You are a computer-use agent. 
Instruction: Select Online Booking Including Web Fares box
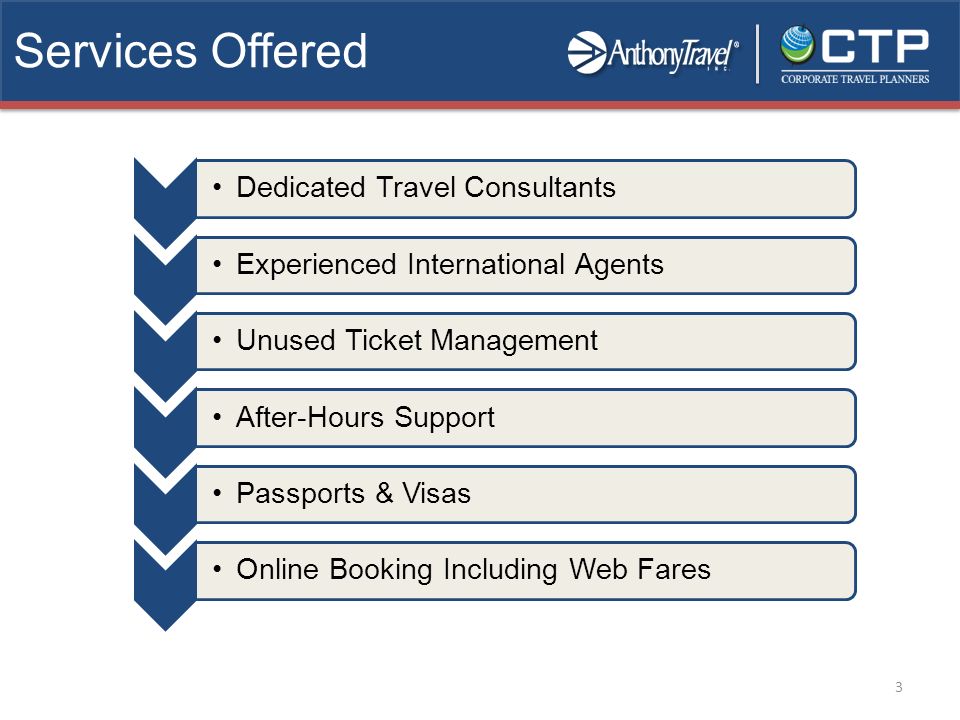[x=526, y=571]
